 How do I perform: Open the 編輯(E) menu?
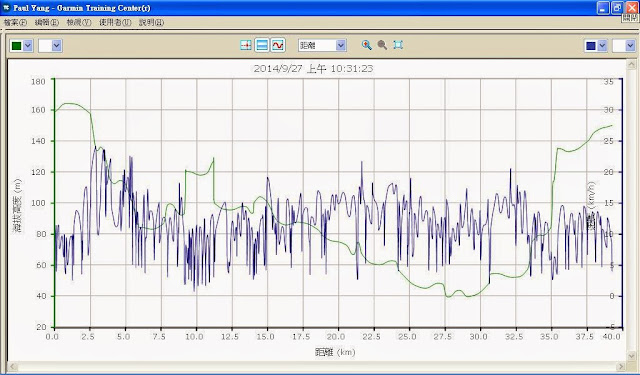click(47, 22)
